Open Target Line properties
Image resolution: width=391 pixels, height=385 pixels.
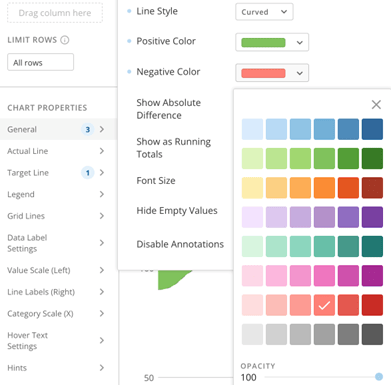coord(58,173)
